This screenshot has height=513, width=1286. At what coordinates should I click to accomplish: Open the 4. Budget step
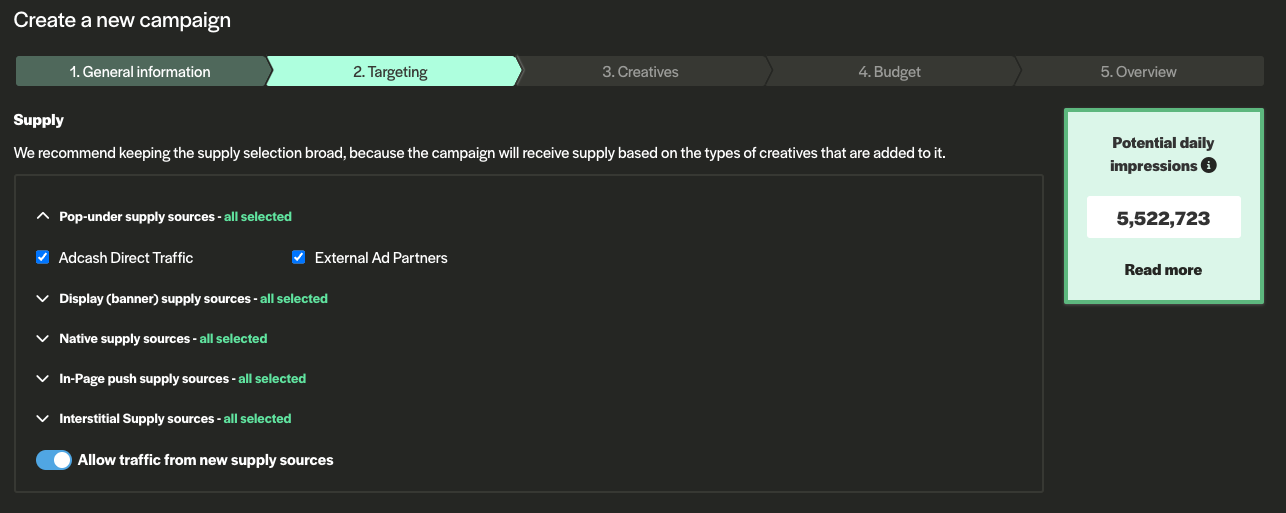889,72
